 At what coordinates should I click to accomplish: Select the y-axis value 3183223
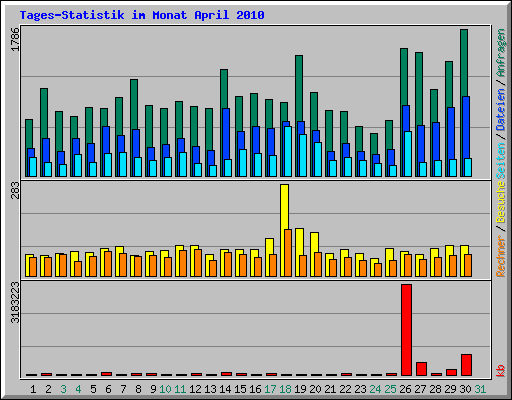[15, 302]
